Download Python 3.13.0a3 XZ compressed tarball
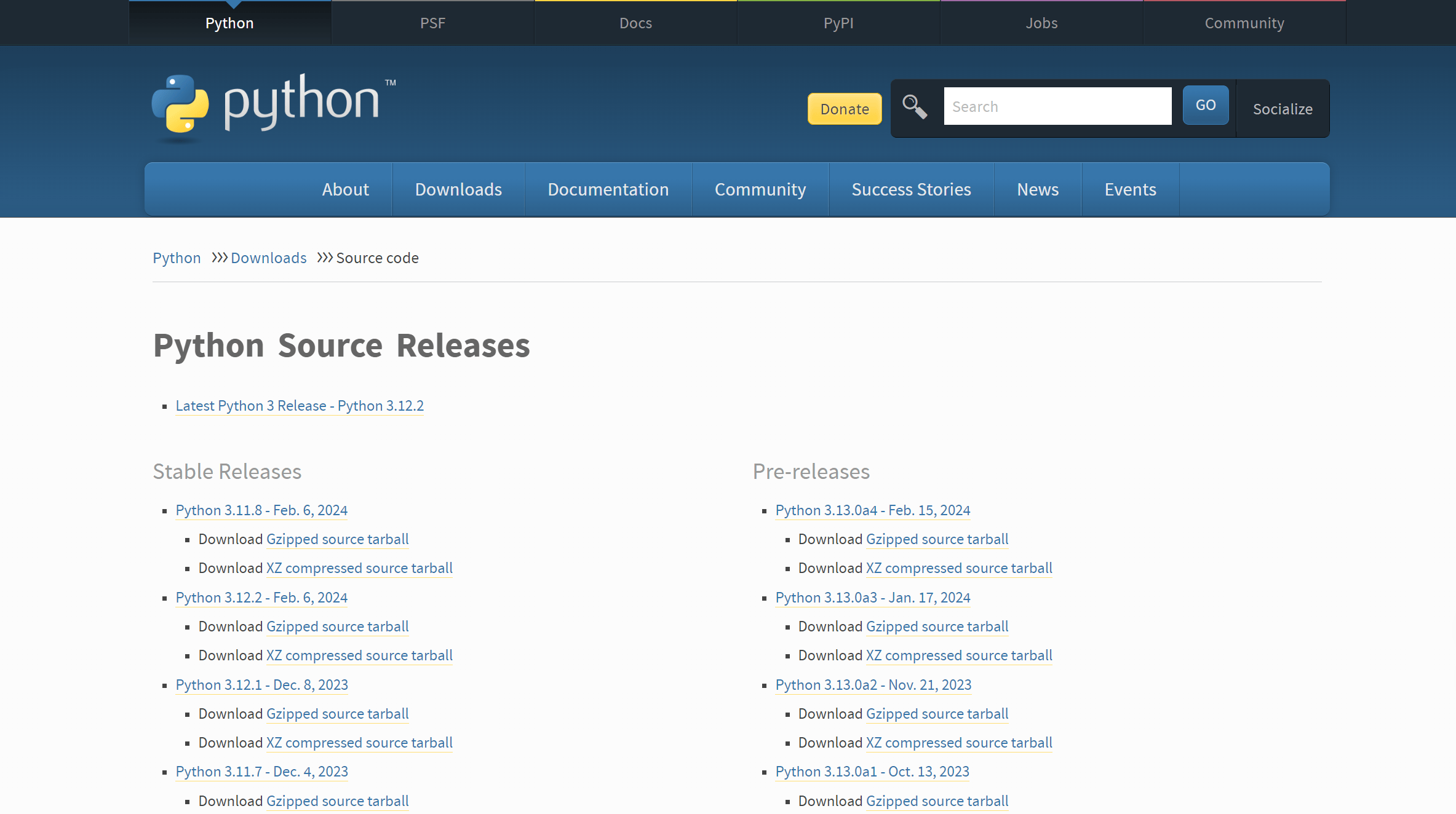The height and width of the screenshot is (814, 1456). point(958,655)
